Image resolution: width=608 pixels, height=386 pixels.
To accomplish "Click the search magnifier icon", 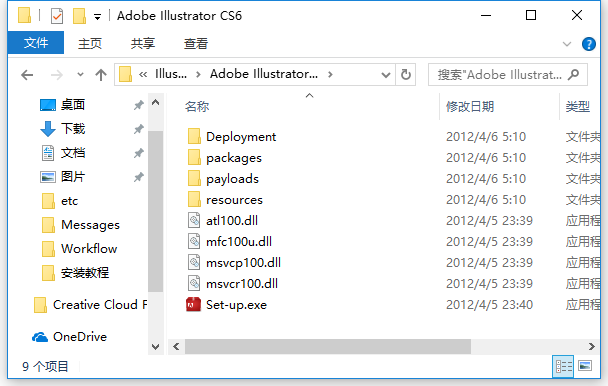I will tap(573, 74).
